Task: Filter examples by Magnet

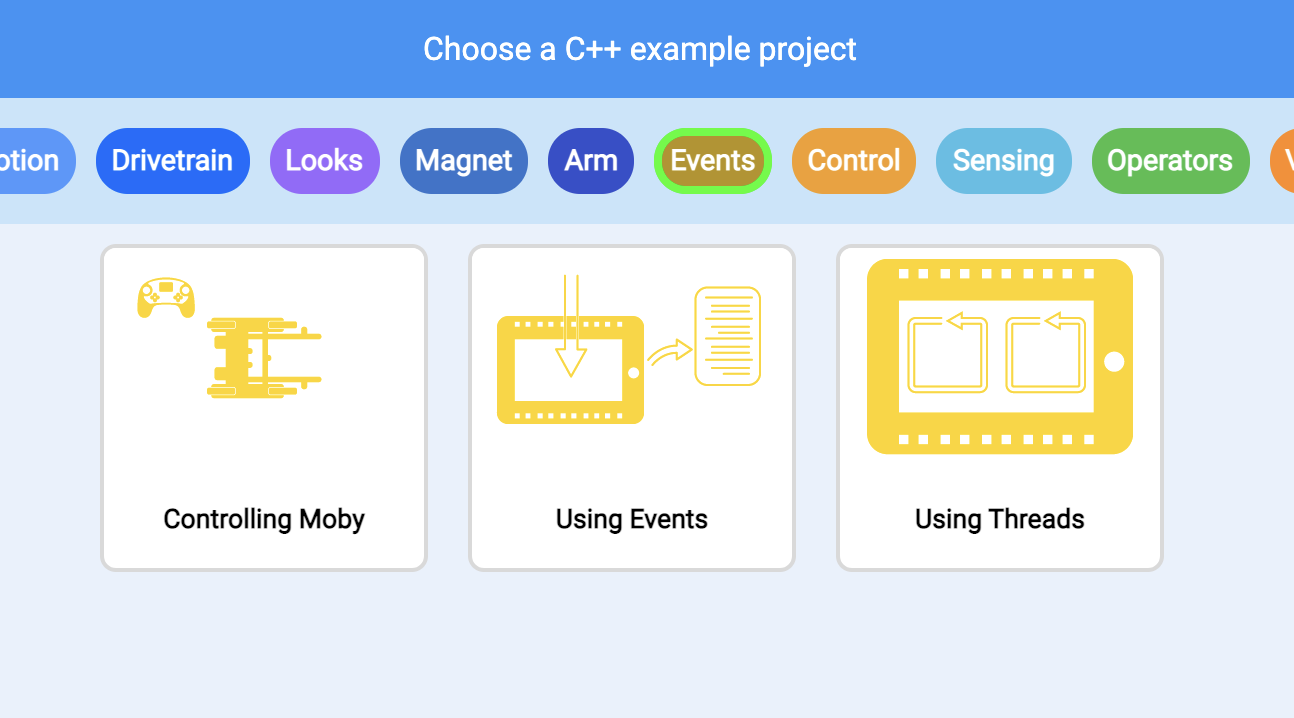Action: [464, 161]
